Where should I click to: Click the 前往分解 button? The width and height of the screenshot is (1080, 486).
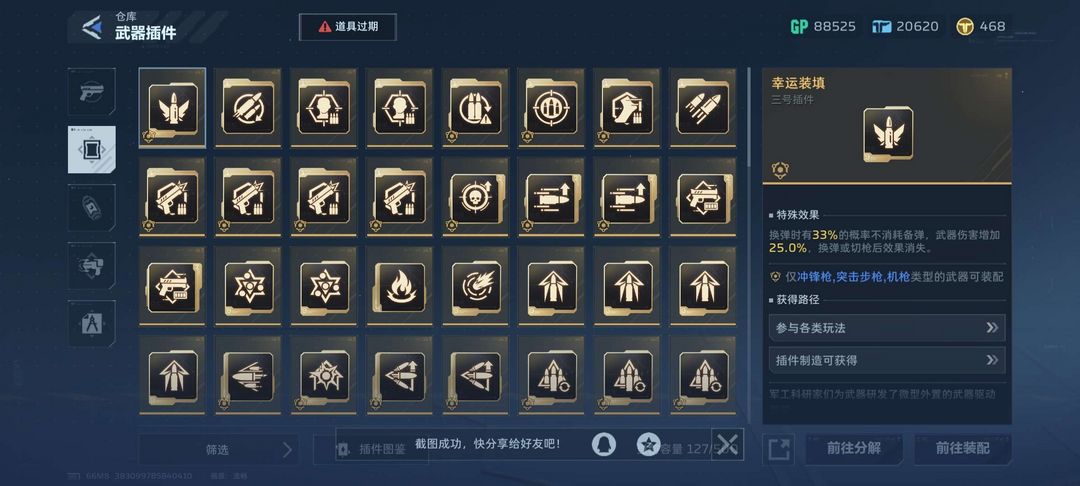[854, 449]
